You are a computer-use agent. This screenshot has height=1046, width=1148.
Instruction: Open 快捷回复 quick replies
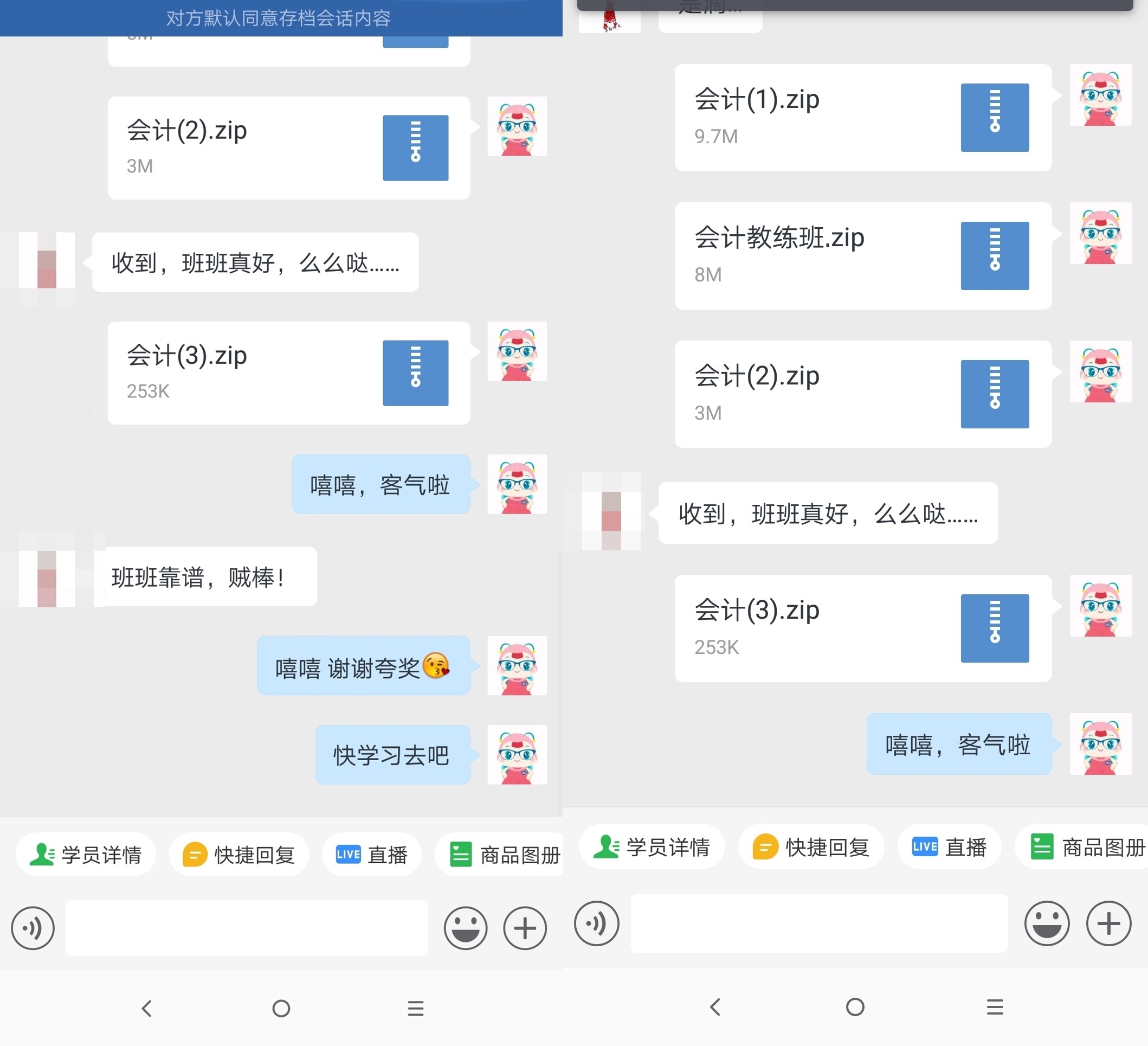[239, 854]
